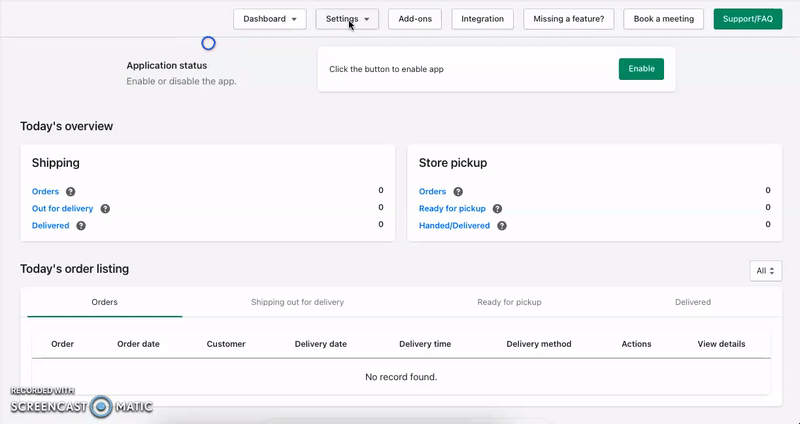Screen dimensions: 800x424
Task: Click help icon next to Store pickup Orders
Action: [x=458, y=192]
